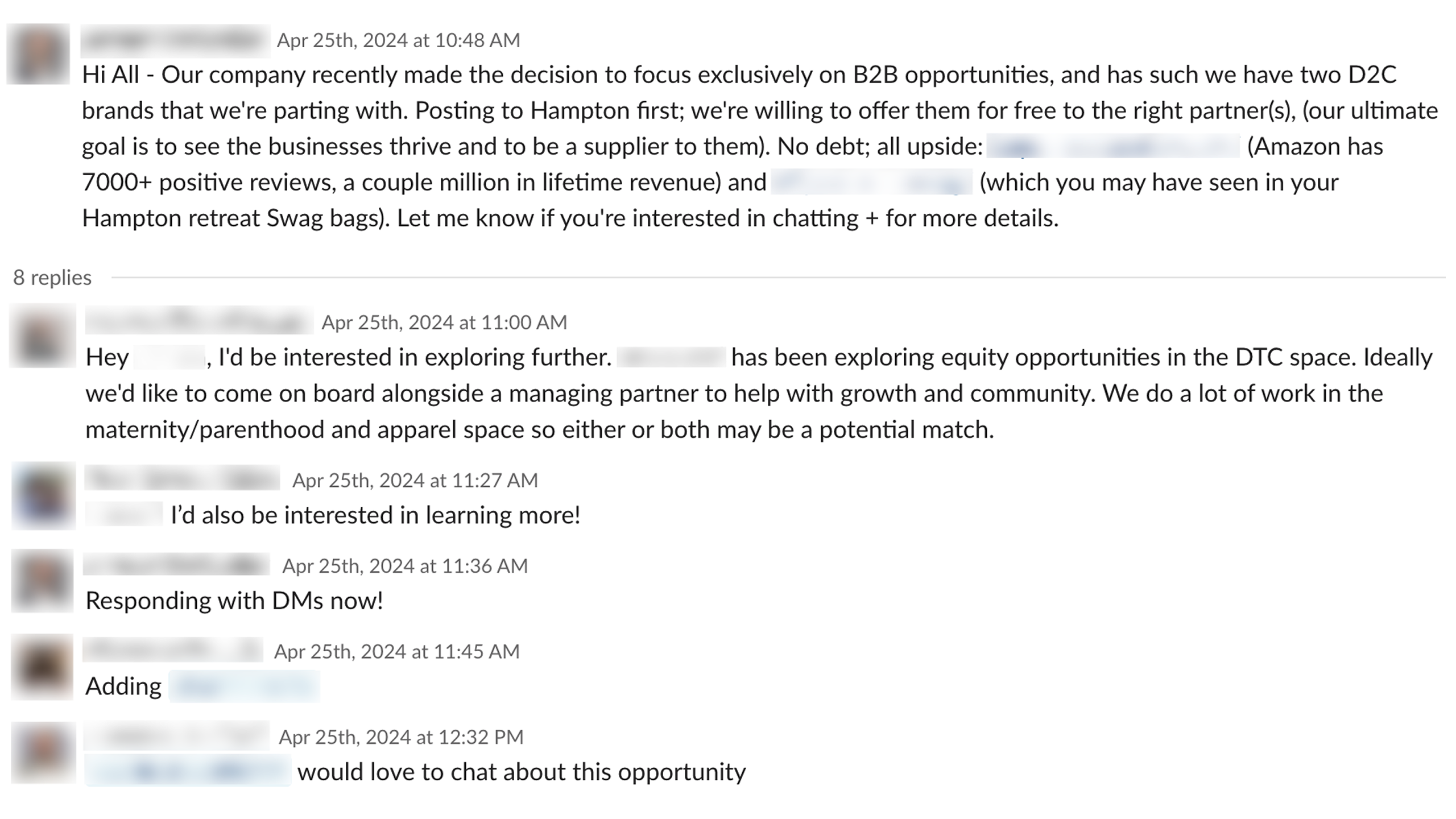1456x819 pixels.
Task: Open the blurred sender name of the 11:36 AM reply
Action: (176, 565)
